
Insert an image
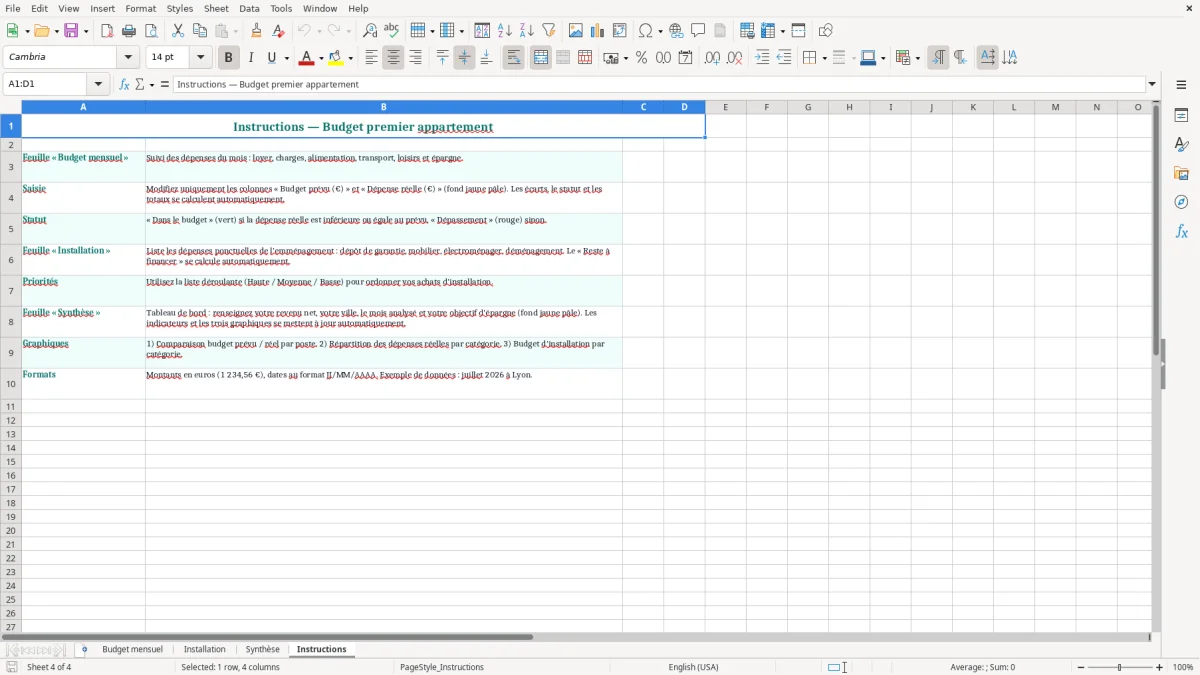coord(576,31)
